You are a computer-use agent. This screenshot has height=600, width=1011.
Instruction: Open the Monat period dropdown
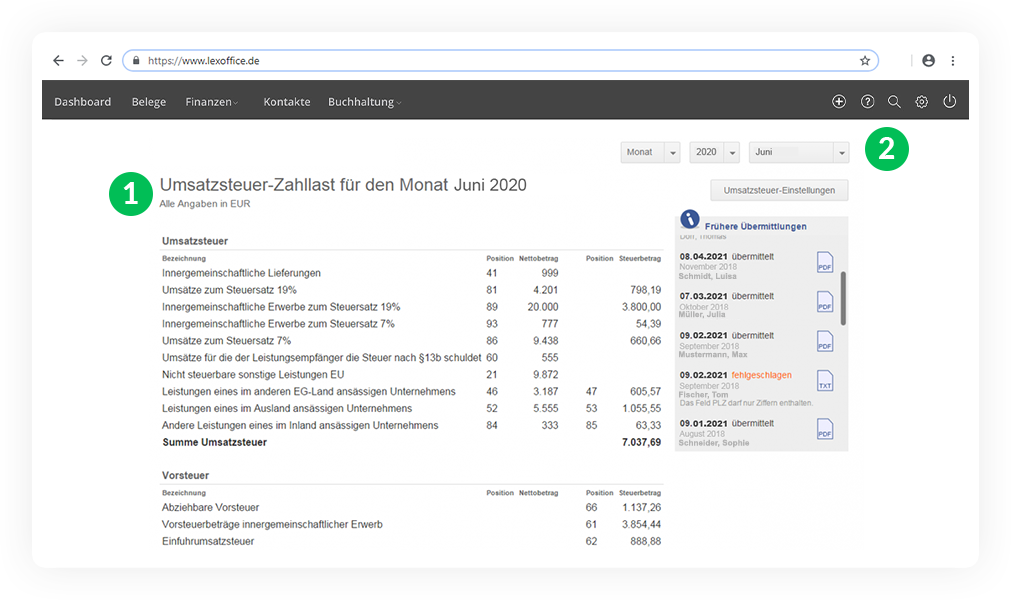pyautogui.click(x=651, y=152)
